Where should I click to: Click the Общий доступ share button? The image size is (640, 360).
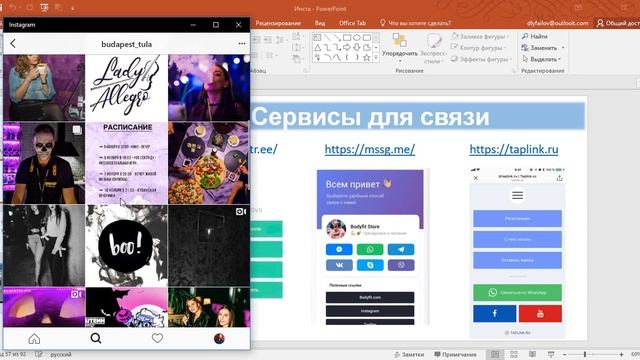point(618,23)
